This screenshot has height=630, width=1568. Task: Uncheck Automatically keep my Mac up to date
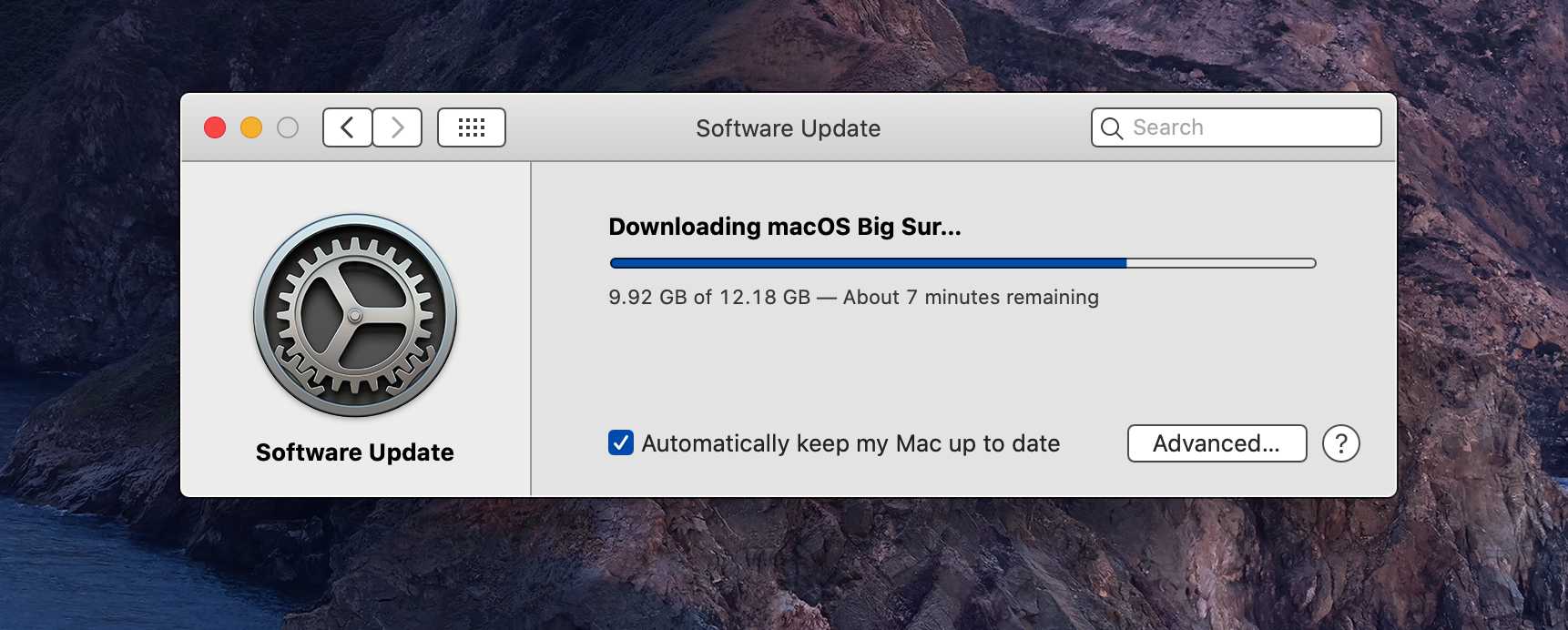pos(621,442)
